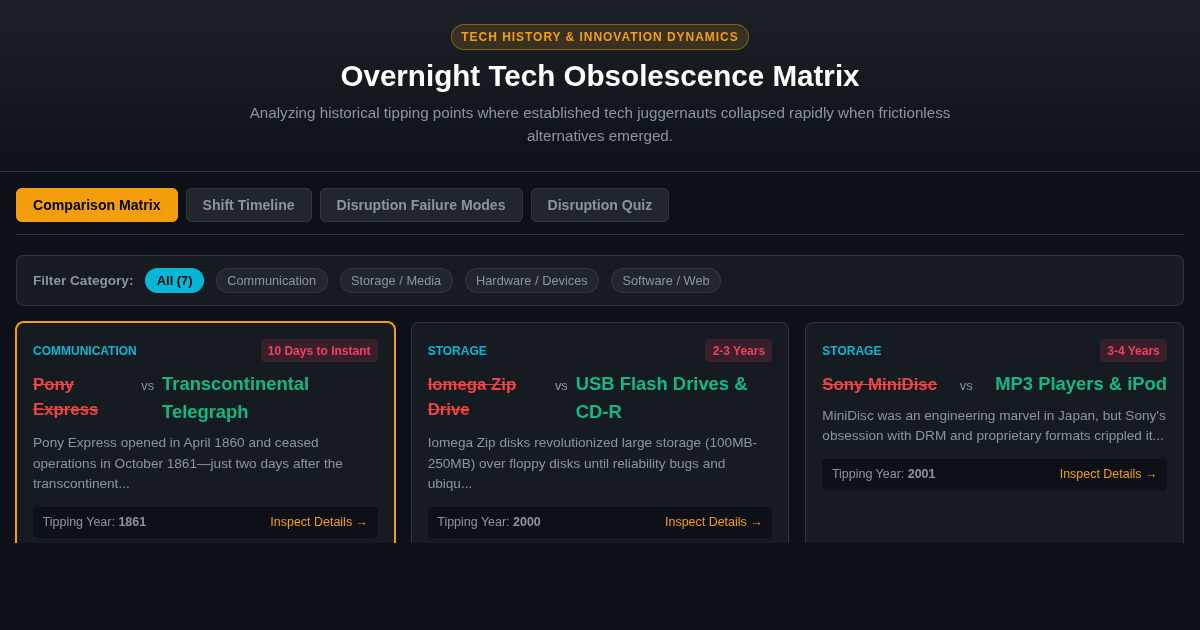Screen dimensions: 1200x630
Task: Click the '2-3 Years' duration badge
Action: 739,351
